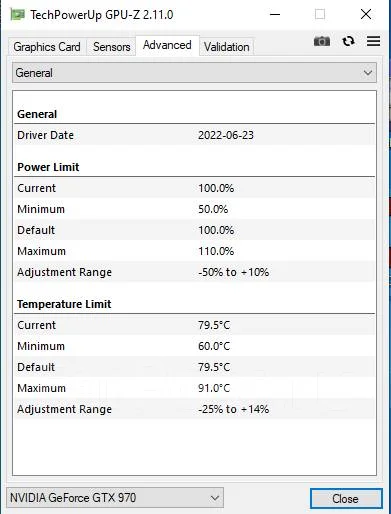Screen dimensions: 391x514
Task: Click the Power Limit section header
Action: coord(48,167)
